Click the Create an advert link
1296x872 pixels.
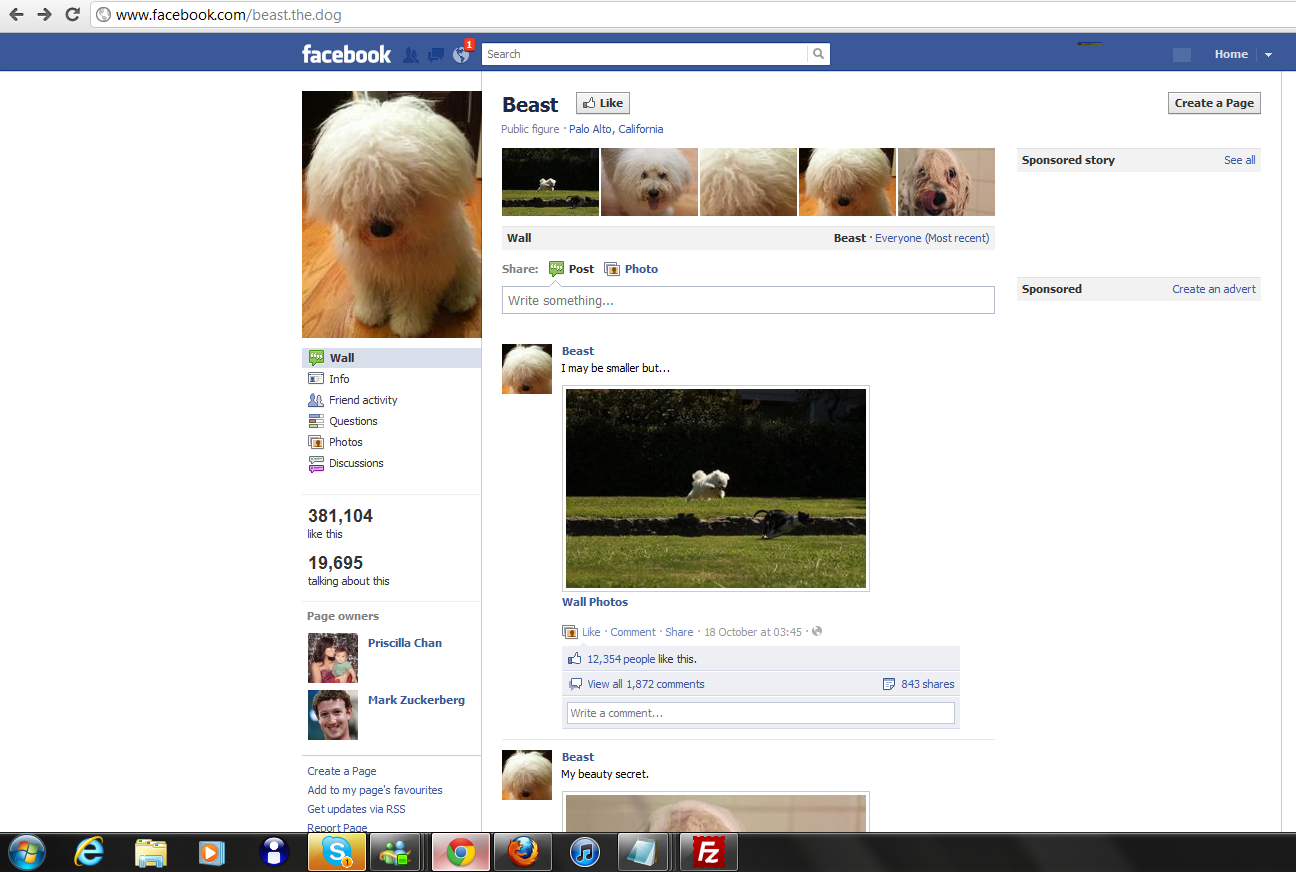tap(1214, 289)
